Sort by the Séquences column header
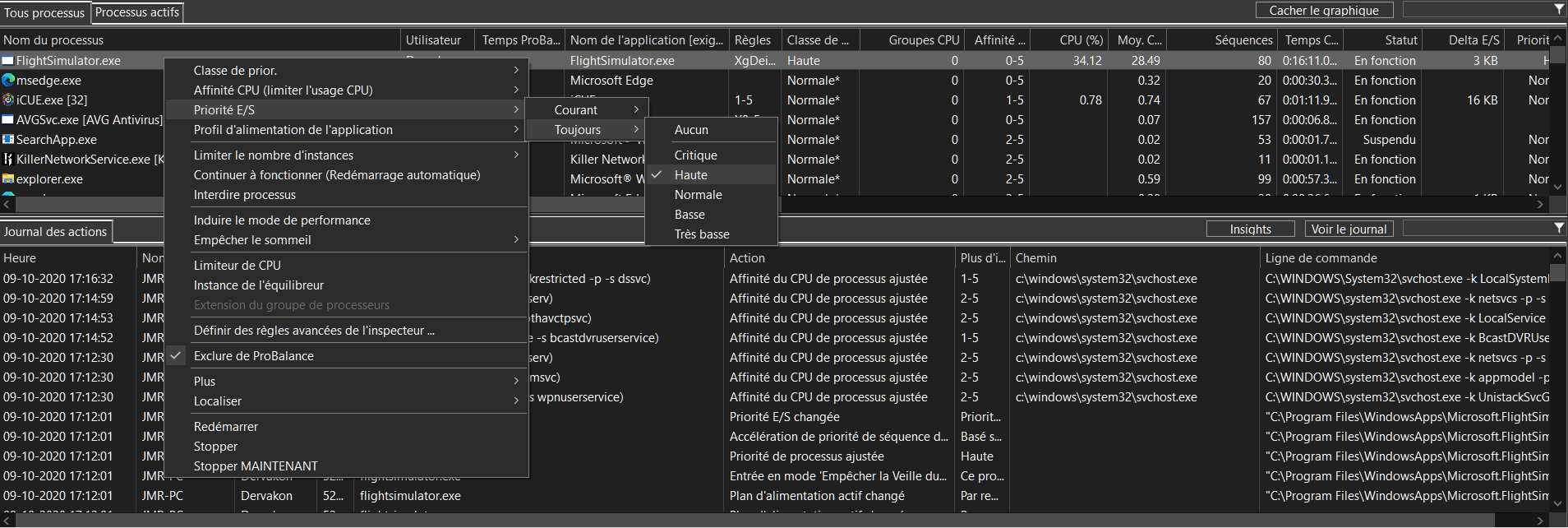The height and width of the screenshot is (528, 1568). tap(1223, 39)
